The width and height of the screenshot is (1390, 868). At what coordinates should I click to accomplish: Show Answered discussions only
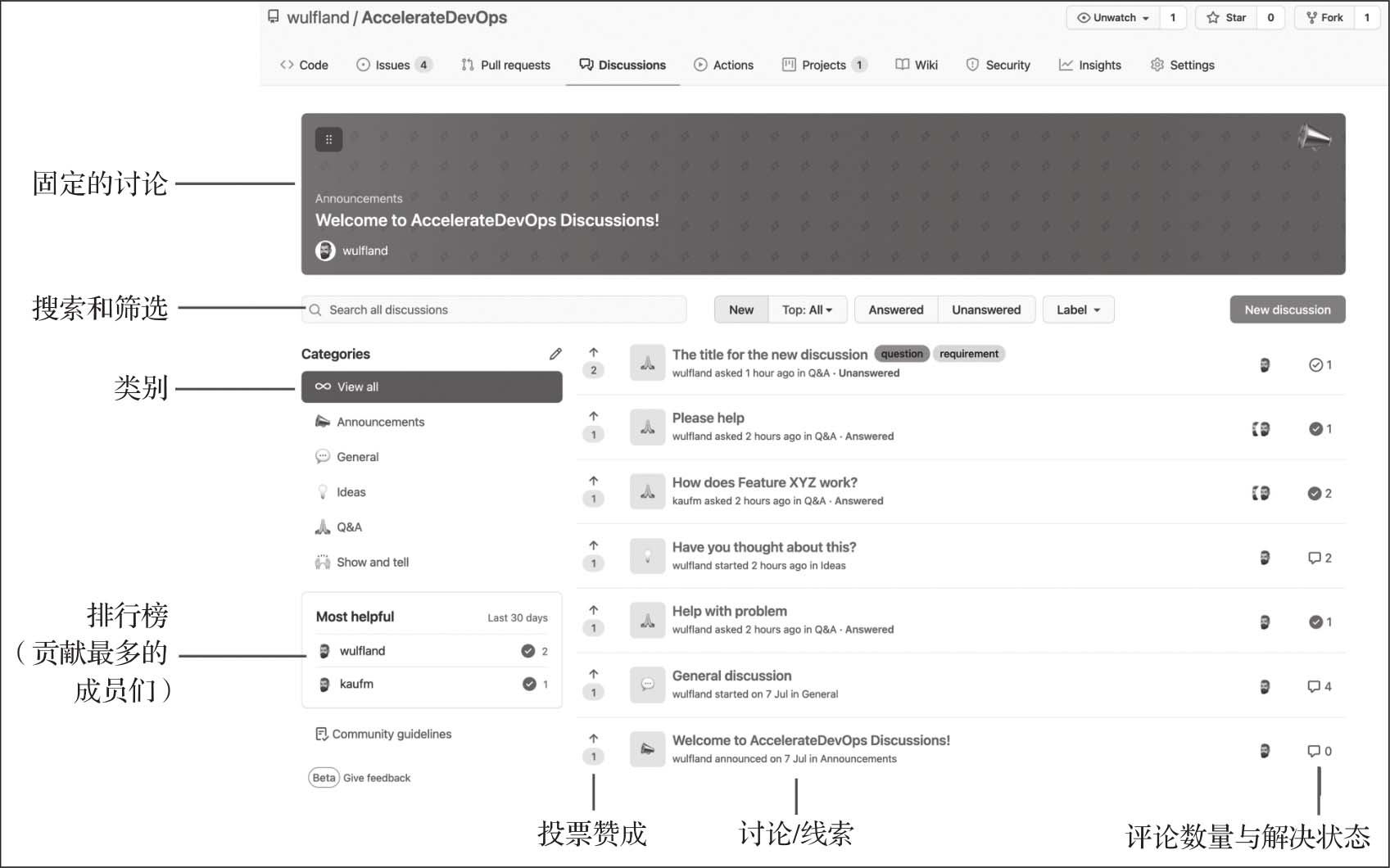click(896, 310)
